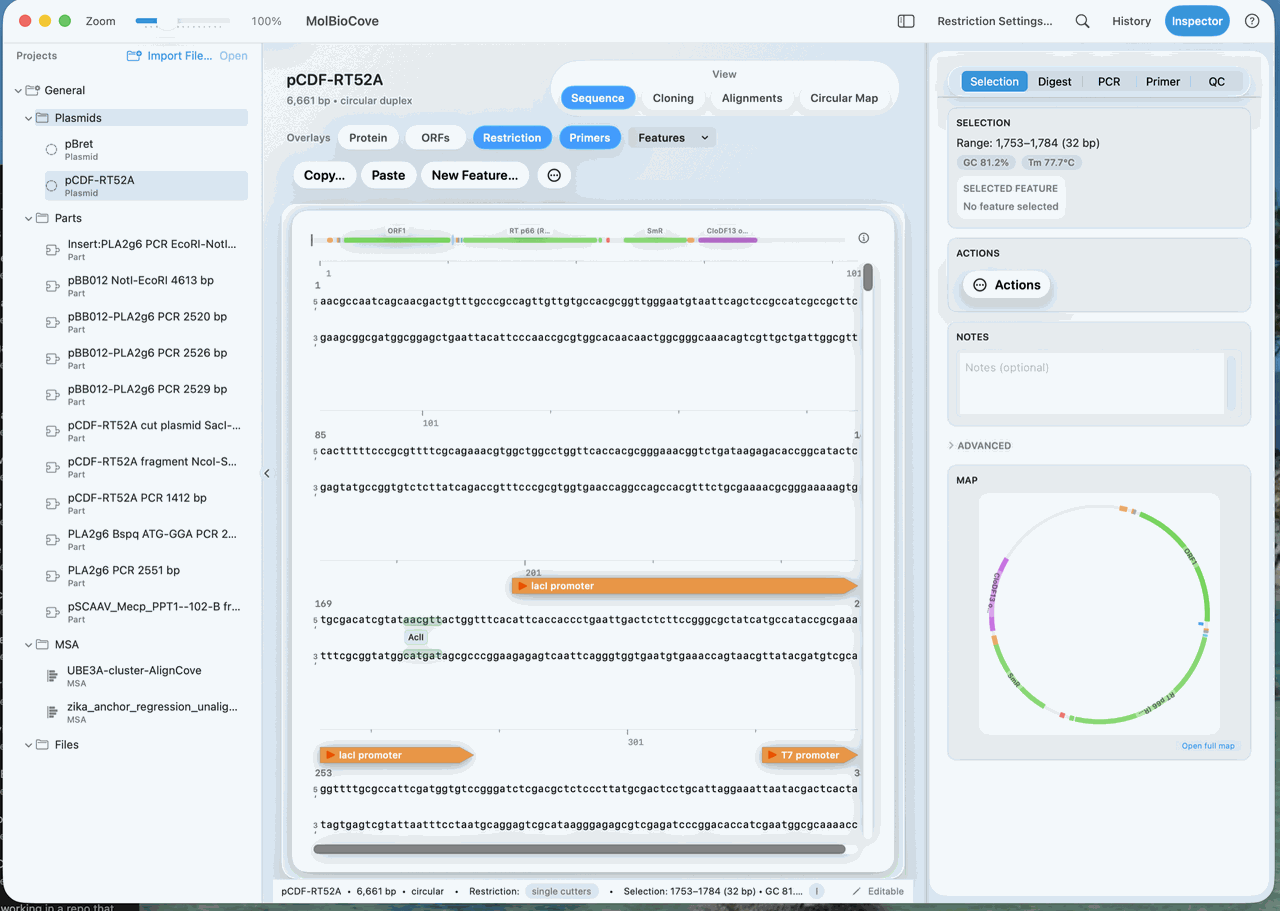Click the info icon above the sequence ruler

click(864, 238)
